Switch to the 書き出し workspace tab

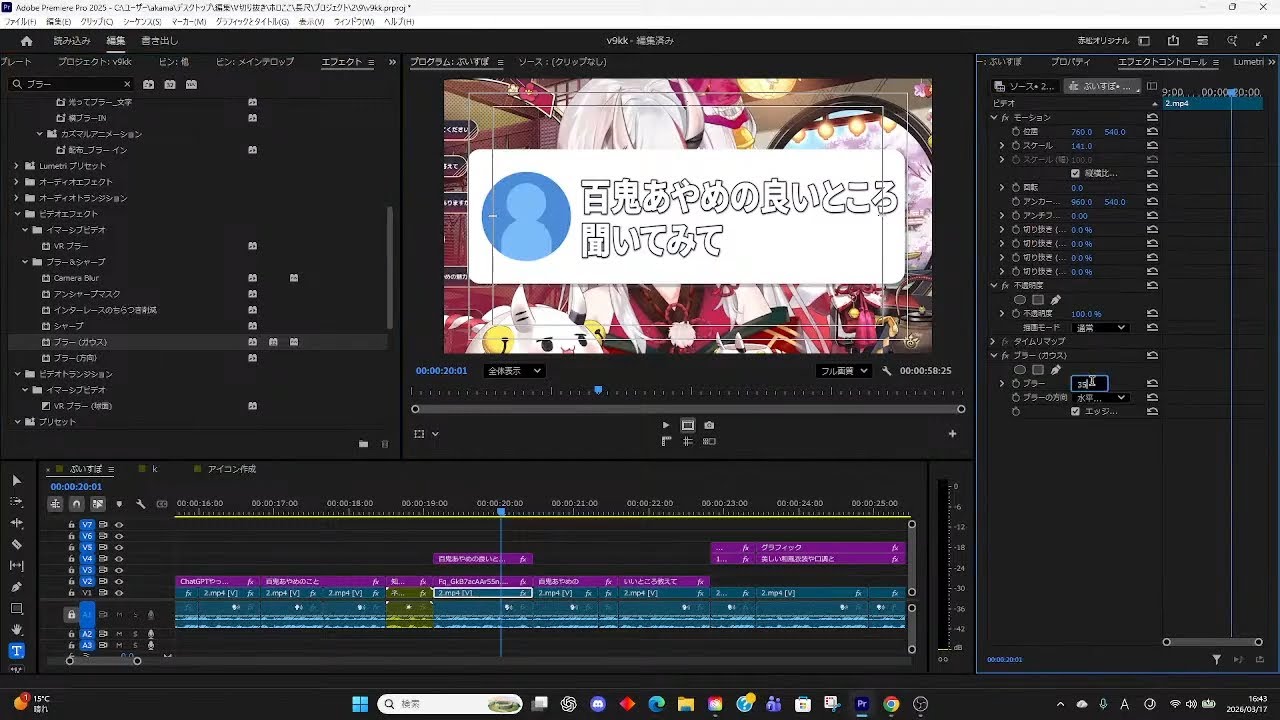coord(160,41)
